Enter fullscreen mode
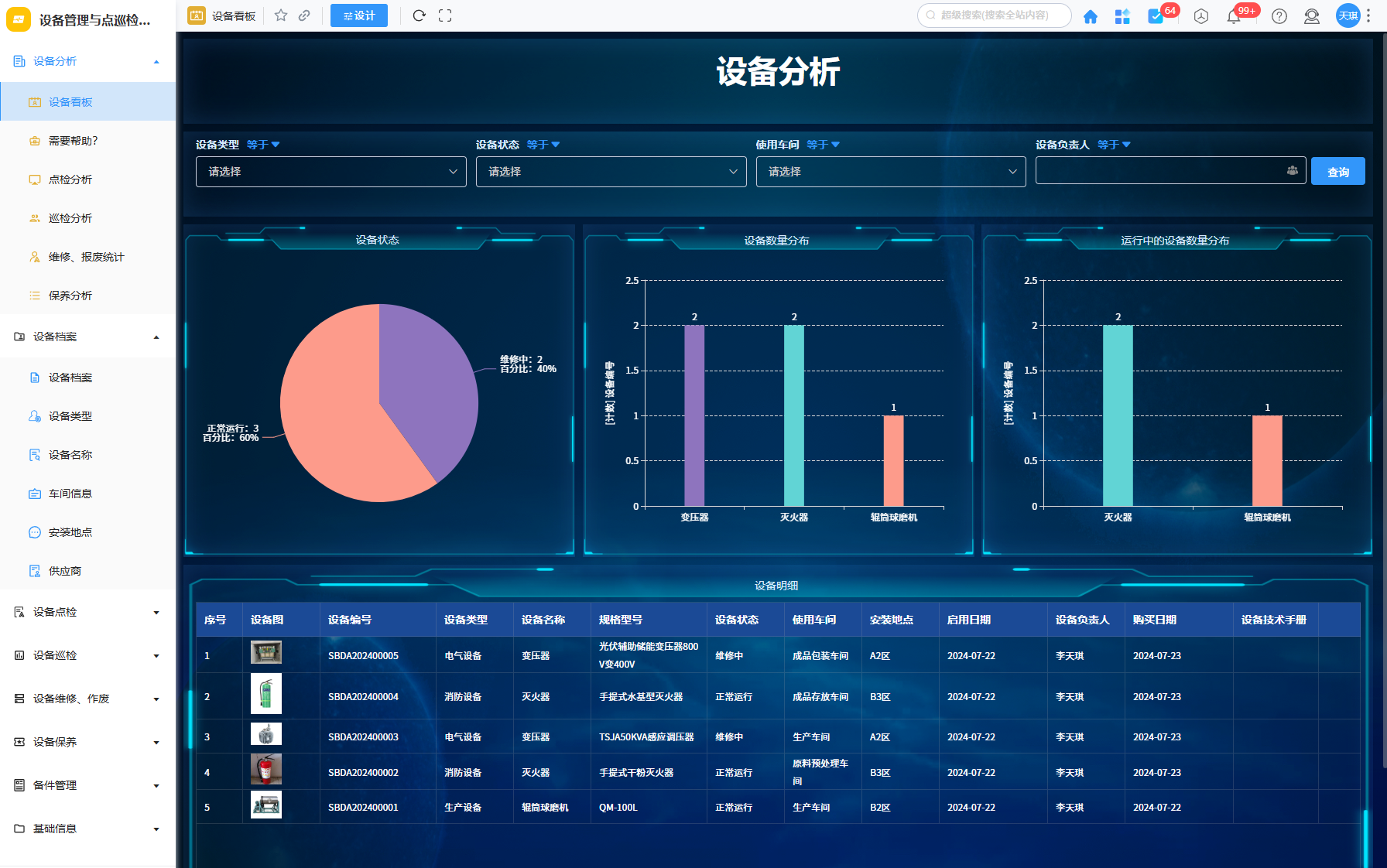 coord(445,15)
